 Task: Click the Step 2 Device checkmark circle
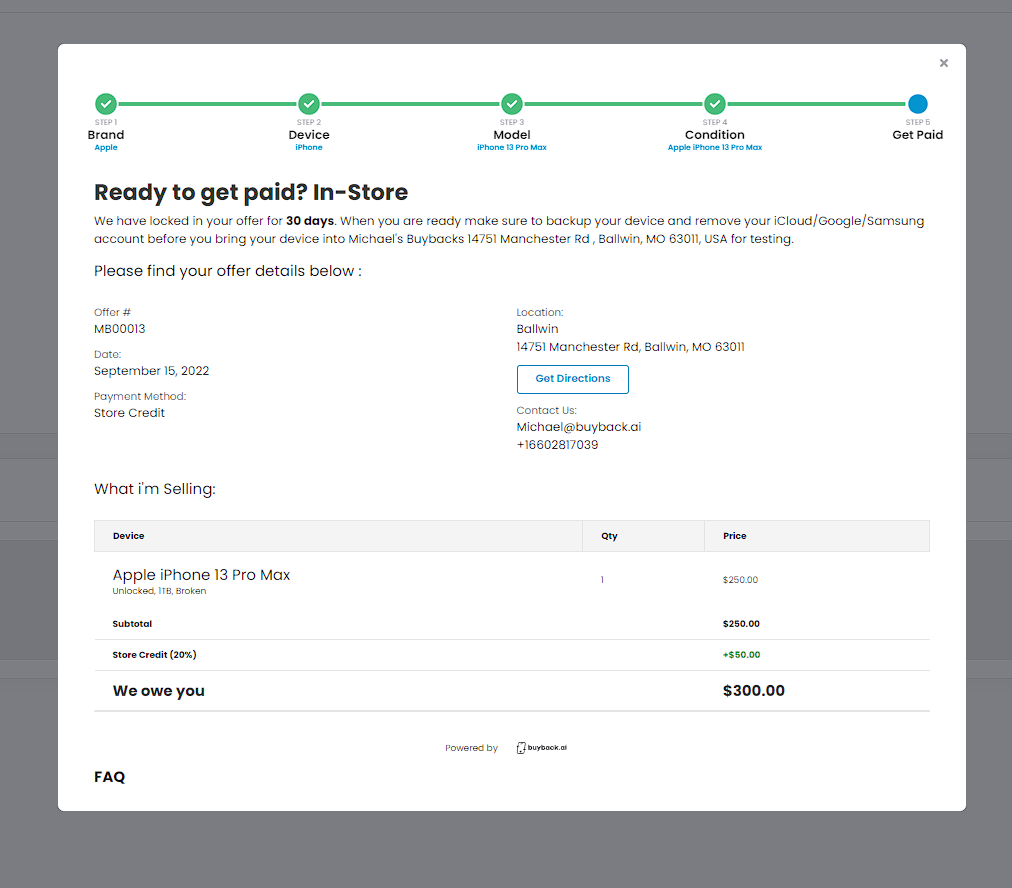pyautogui.click(x=309, y=104)
